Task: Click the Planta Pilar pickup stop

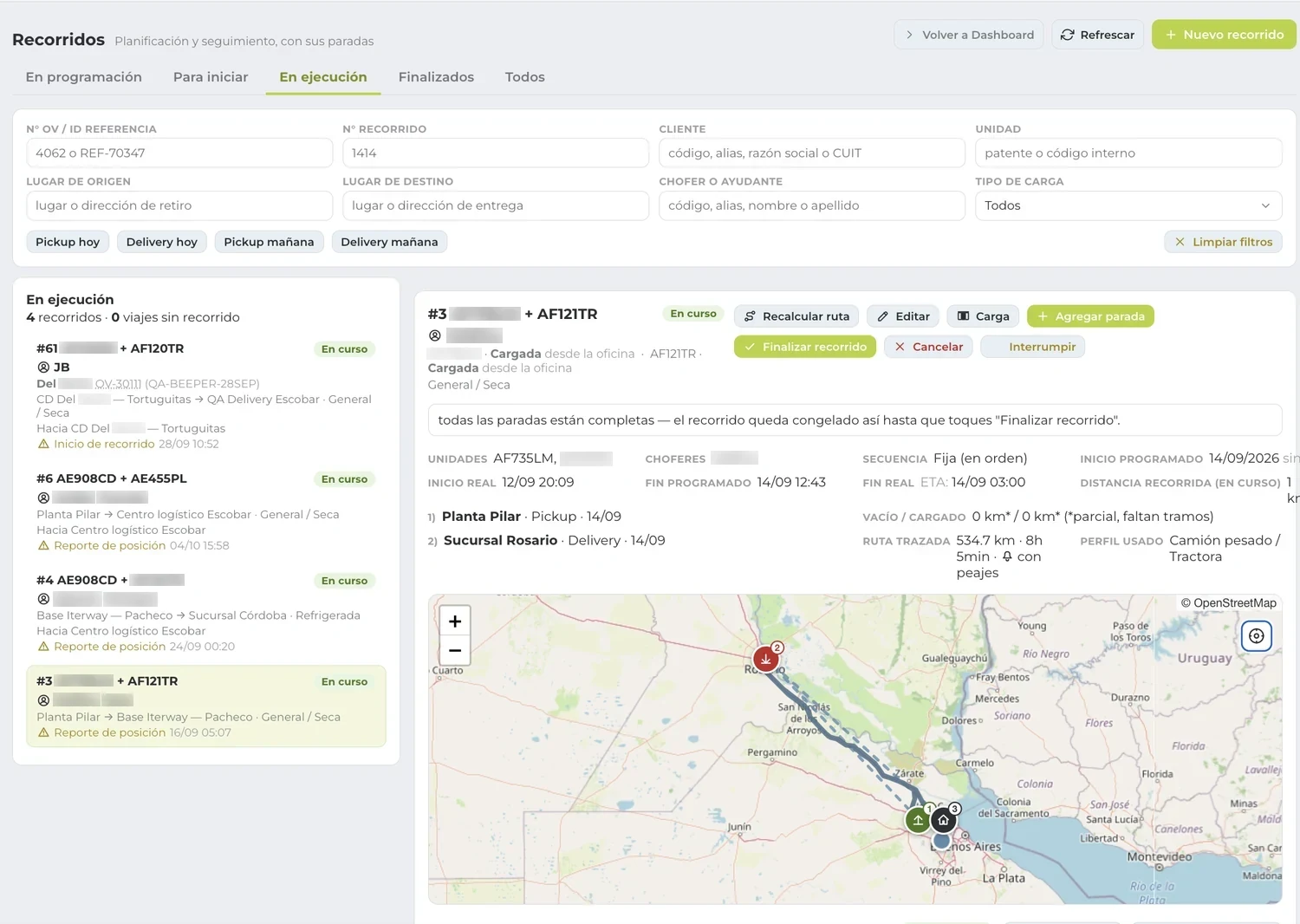Action: point(531,517)
